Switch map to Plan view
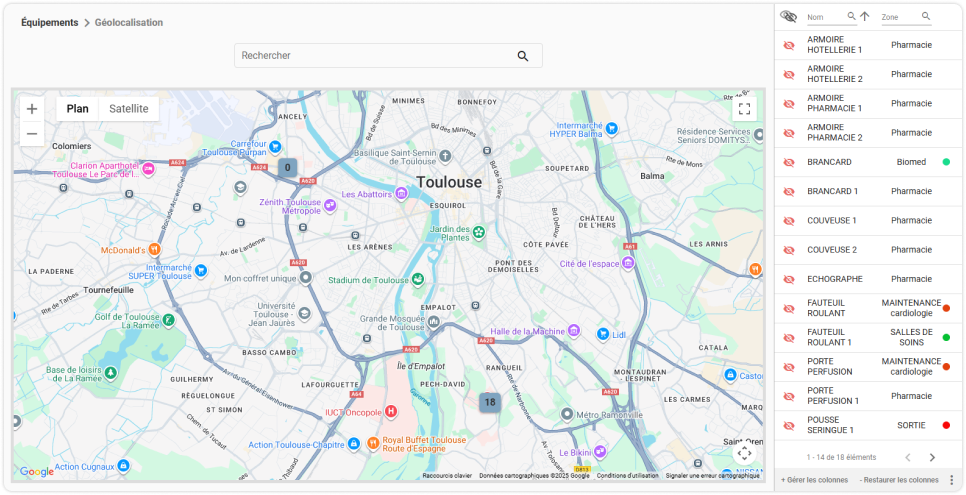966x495 pixels. [78, 109]
